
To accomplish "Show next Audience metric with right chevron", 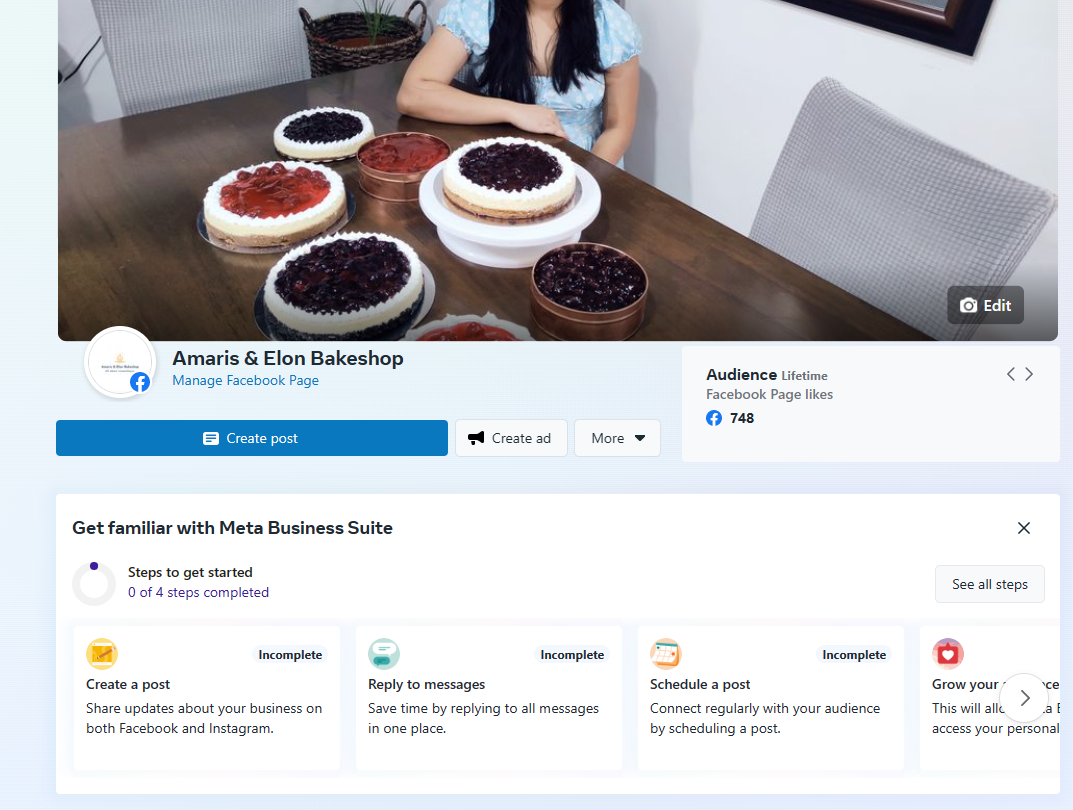I will pyautogui.click(x=1029, y=374).
